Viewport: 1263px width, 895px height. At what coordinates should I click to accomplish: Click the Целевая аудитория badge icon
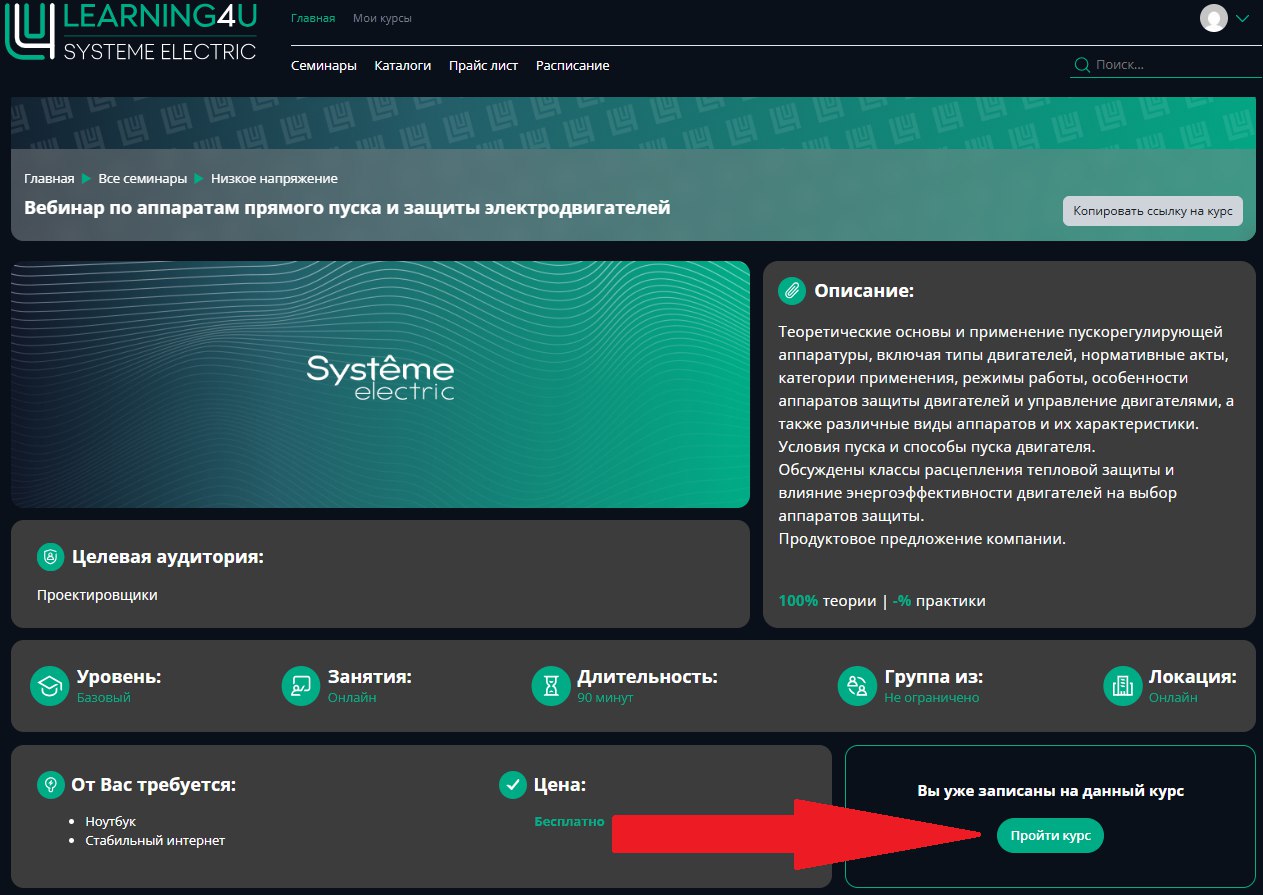(x=50, y=557)
